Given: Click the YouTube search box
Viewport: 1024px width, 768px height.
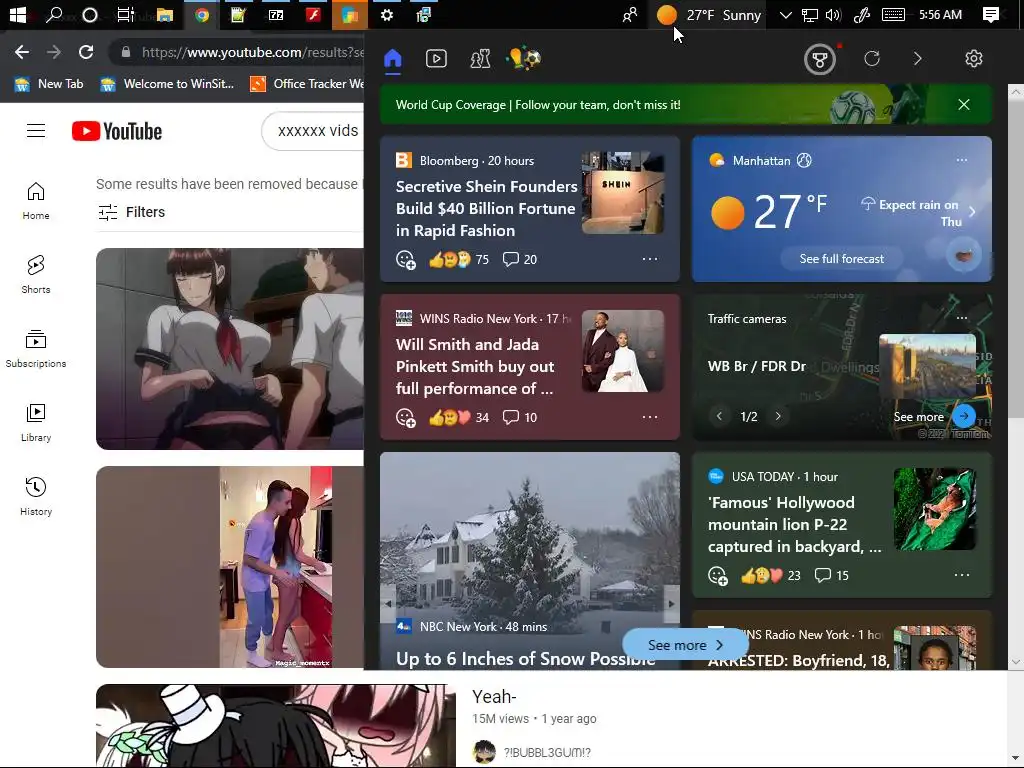Looking at the screenshot, I should pyautogui.click(x=313, y=131).
